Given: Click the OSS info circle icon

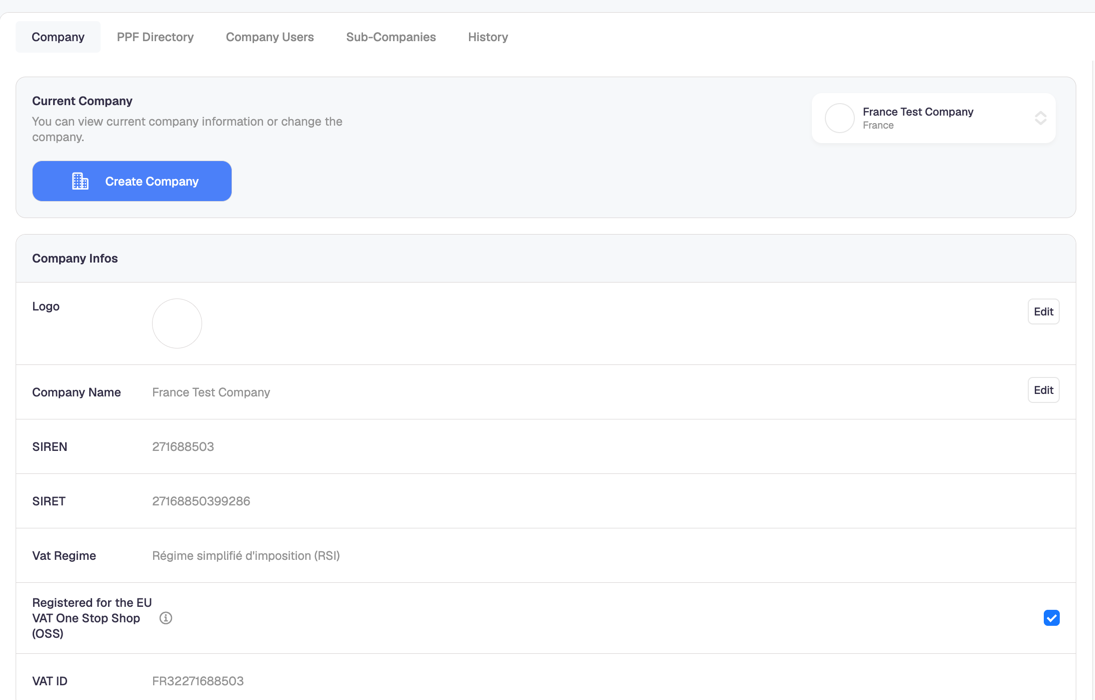Looking at the screenshot, I should click(x=166, y=618).
